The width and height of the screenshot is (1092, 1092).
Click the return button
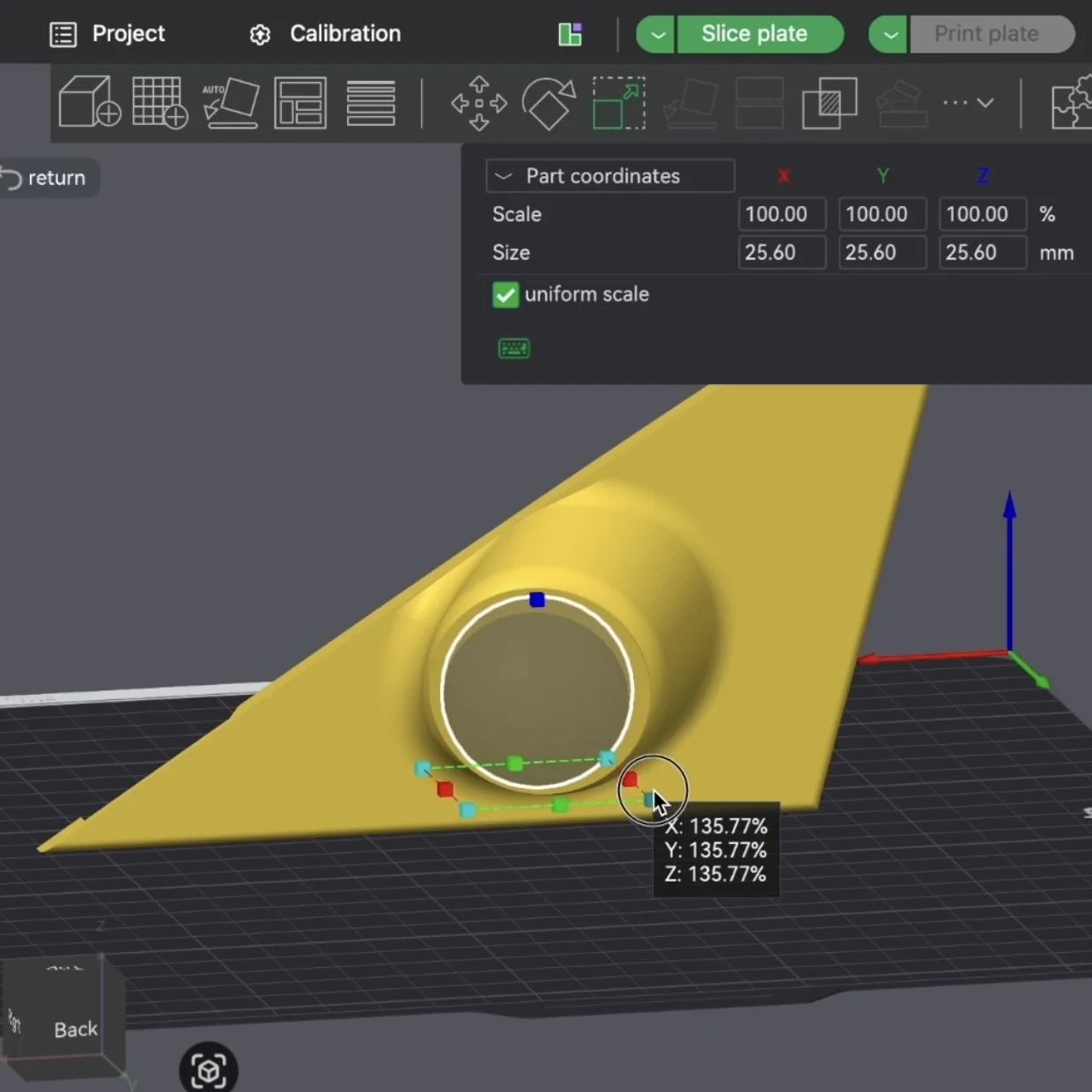point(48,178)
